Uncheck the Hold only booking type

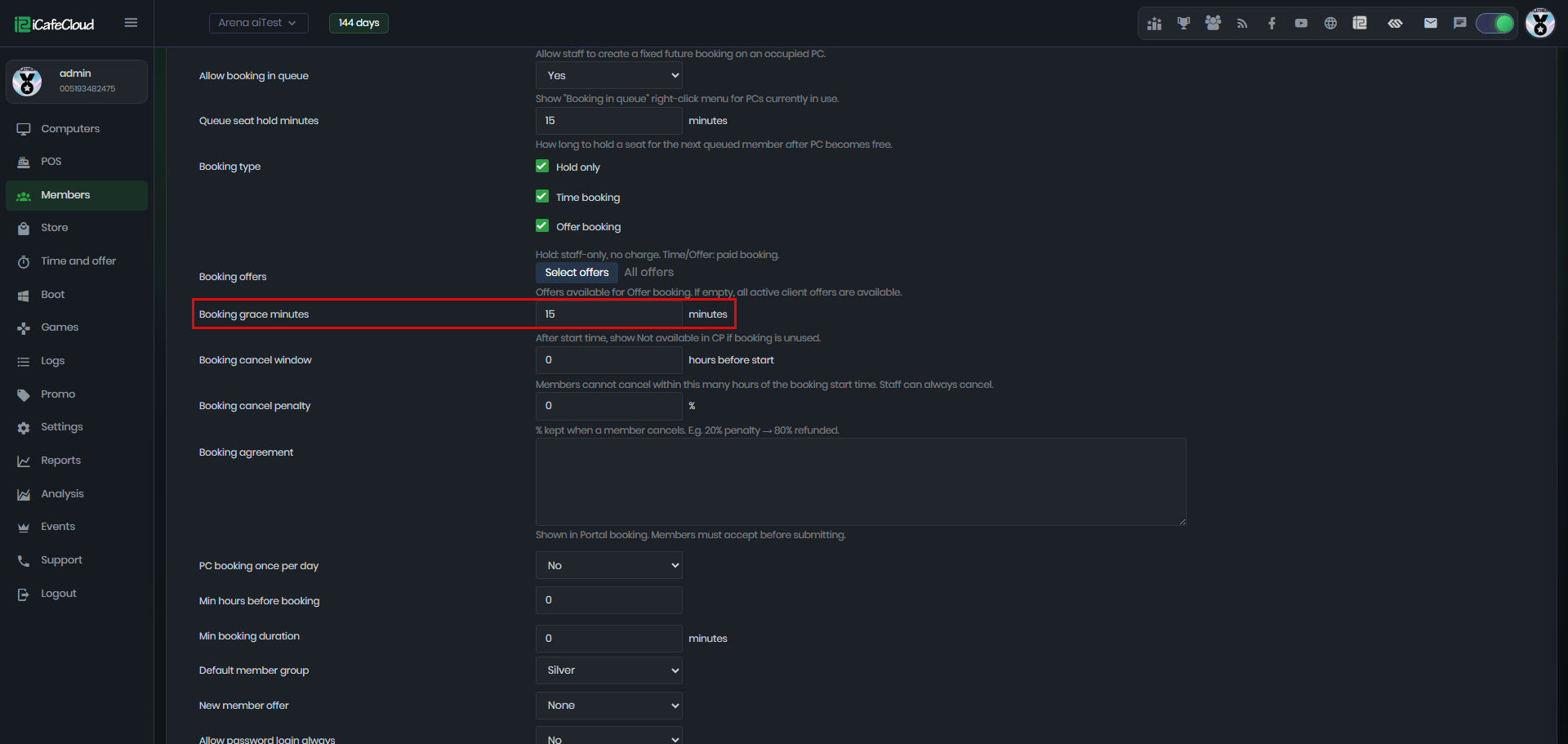[x=542, y=166]
